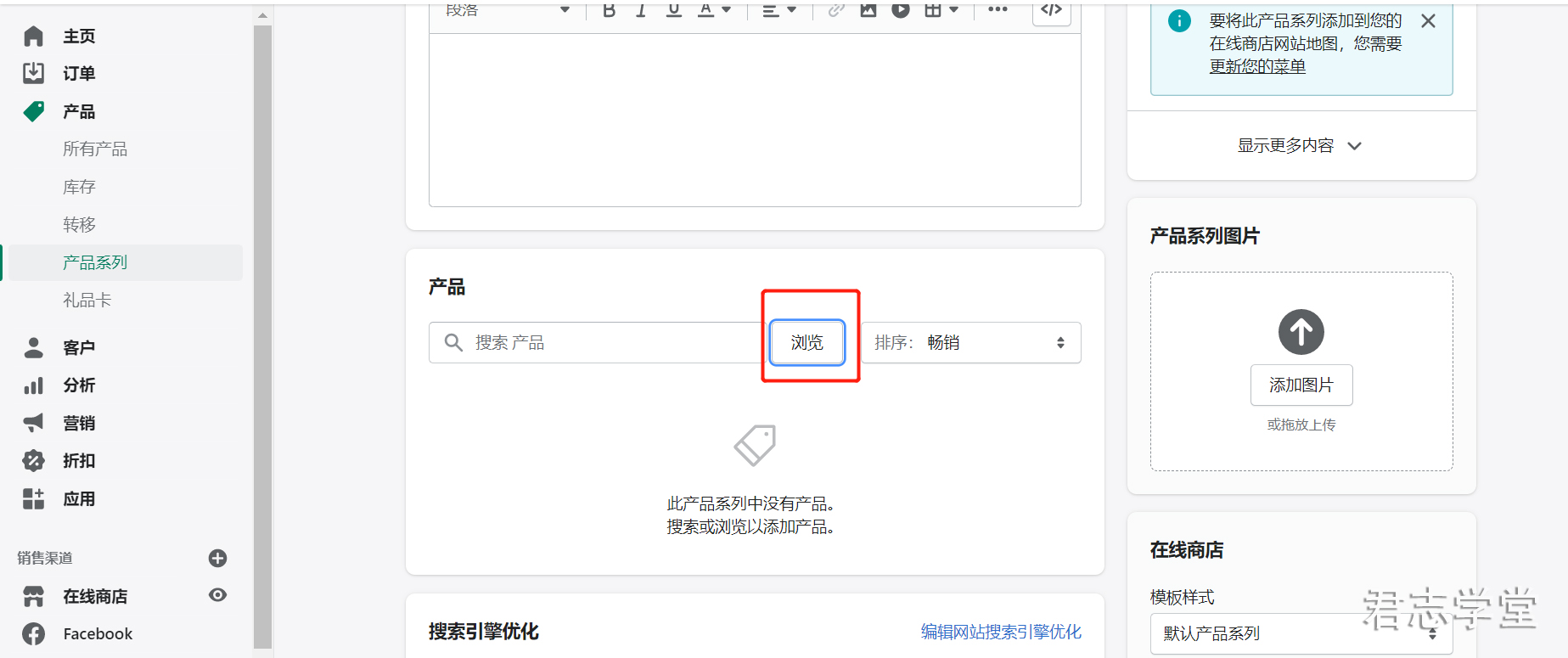Image resolution: width=1568 pixels, height=658 pixels.
Task: Open the text color picker dropdown
Action: 714,10
